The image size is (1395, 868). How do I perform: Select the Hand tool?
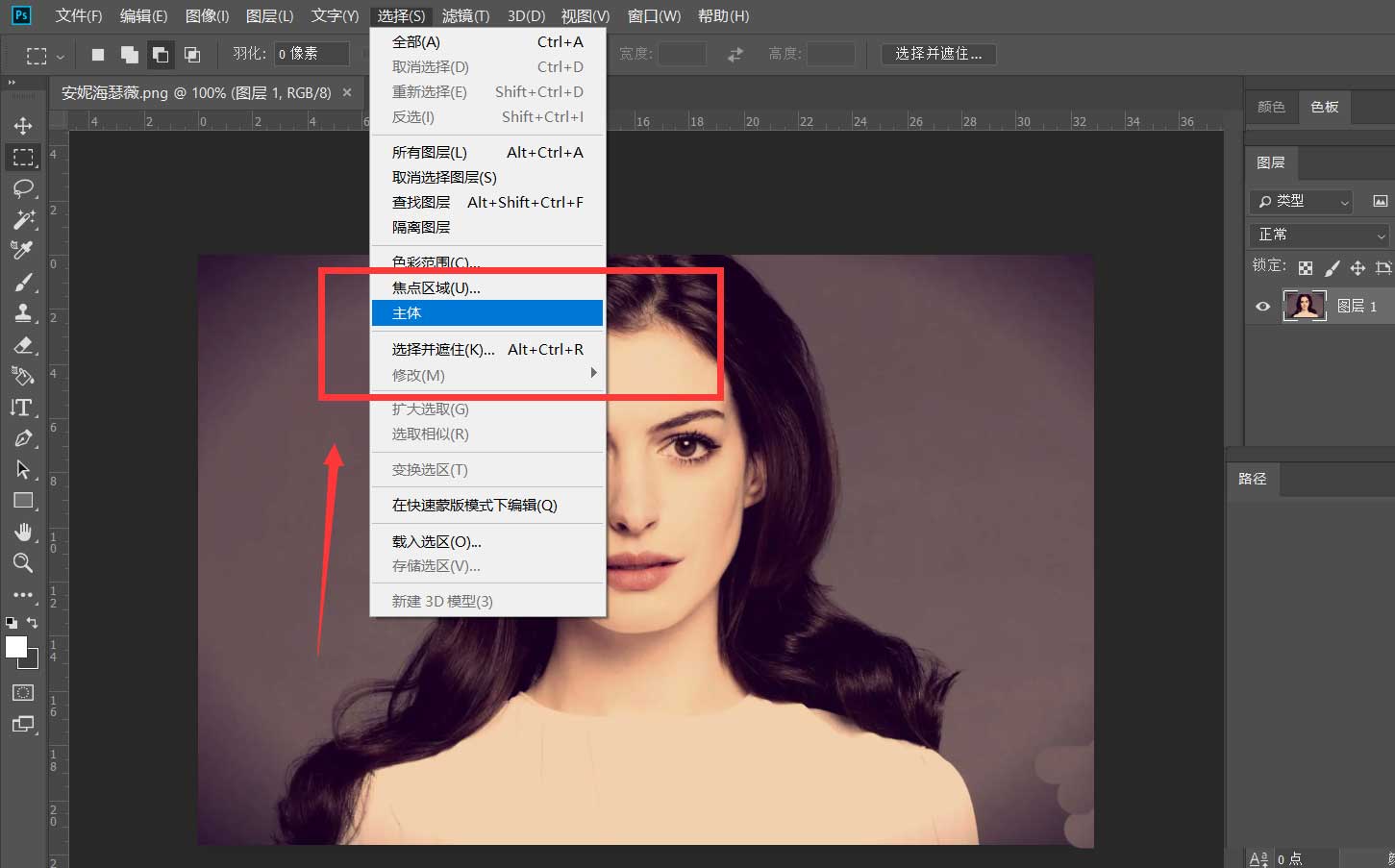[23, 532]
